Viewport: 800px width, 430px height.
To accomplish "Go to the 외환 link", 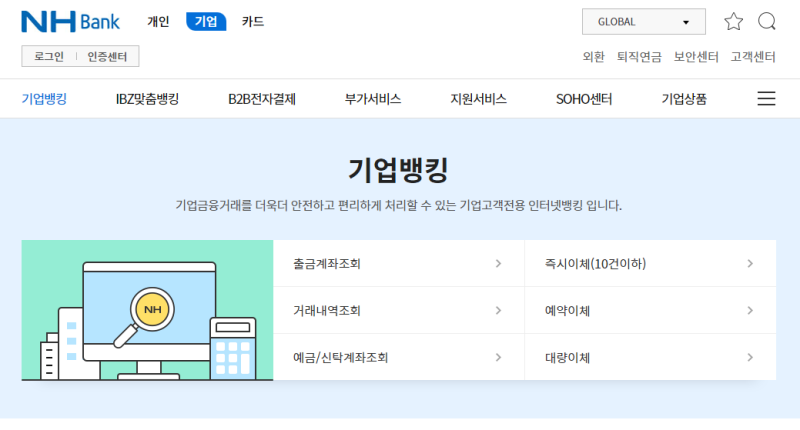I will (593, 57).
